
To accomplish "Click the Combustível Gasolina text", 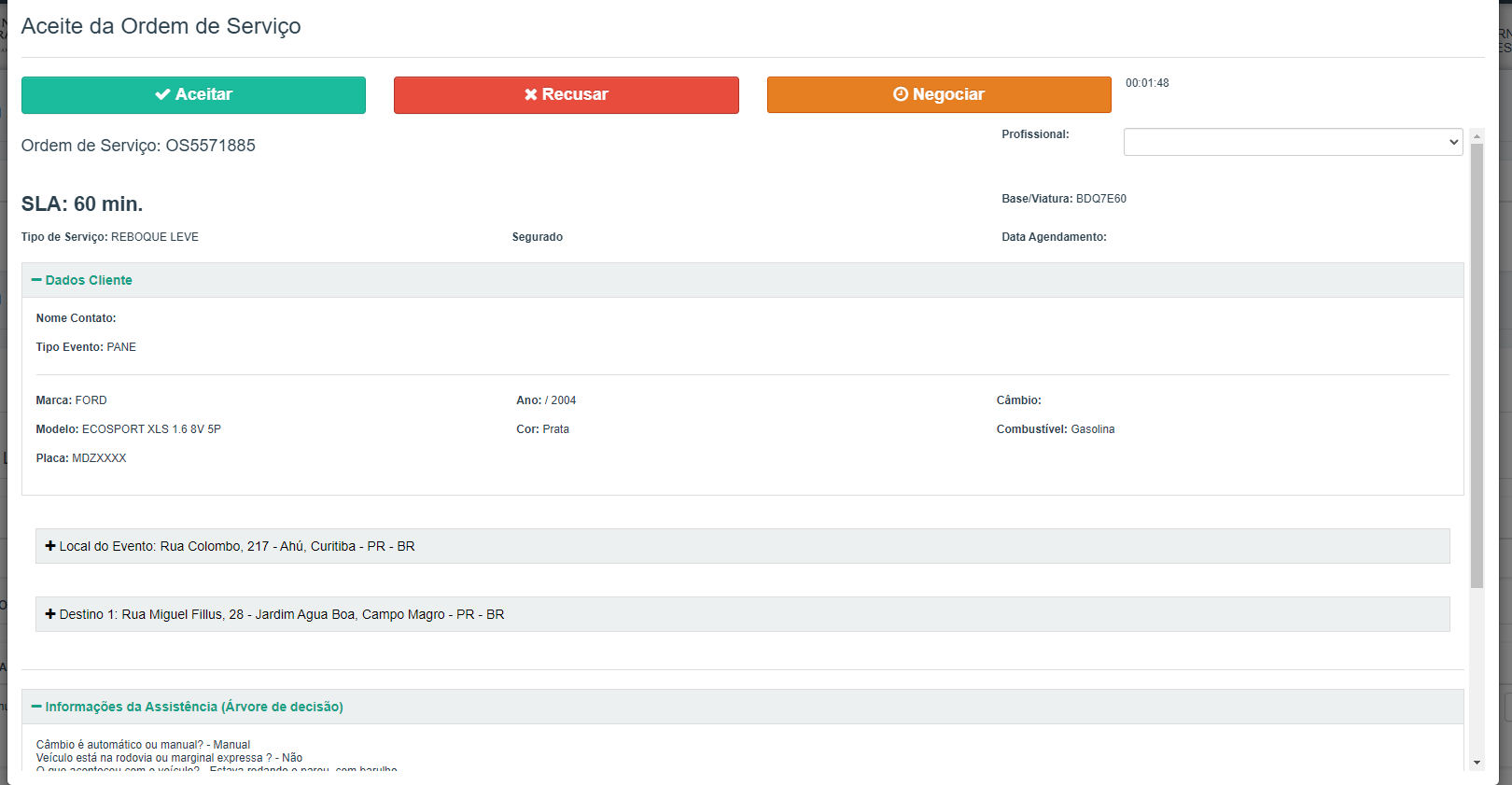I will click(1056, 429).
